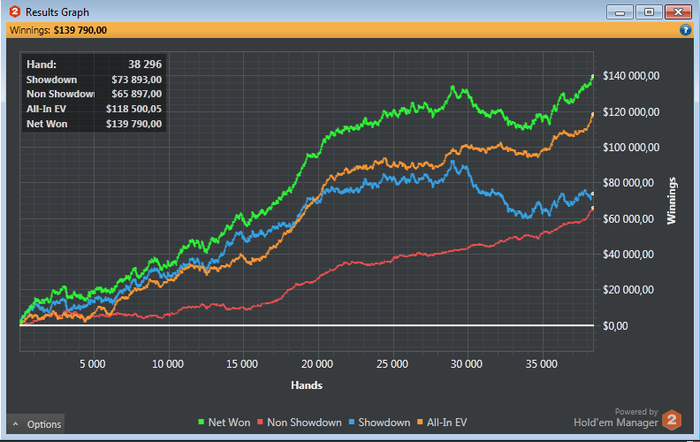Select the Net Won $139 790,00 value
The height and width of the screenshot is (442, 700).
134,124
